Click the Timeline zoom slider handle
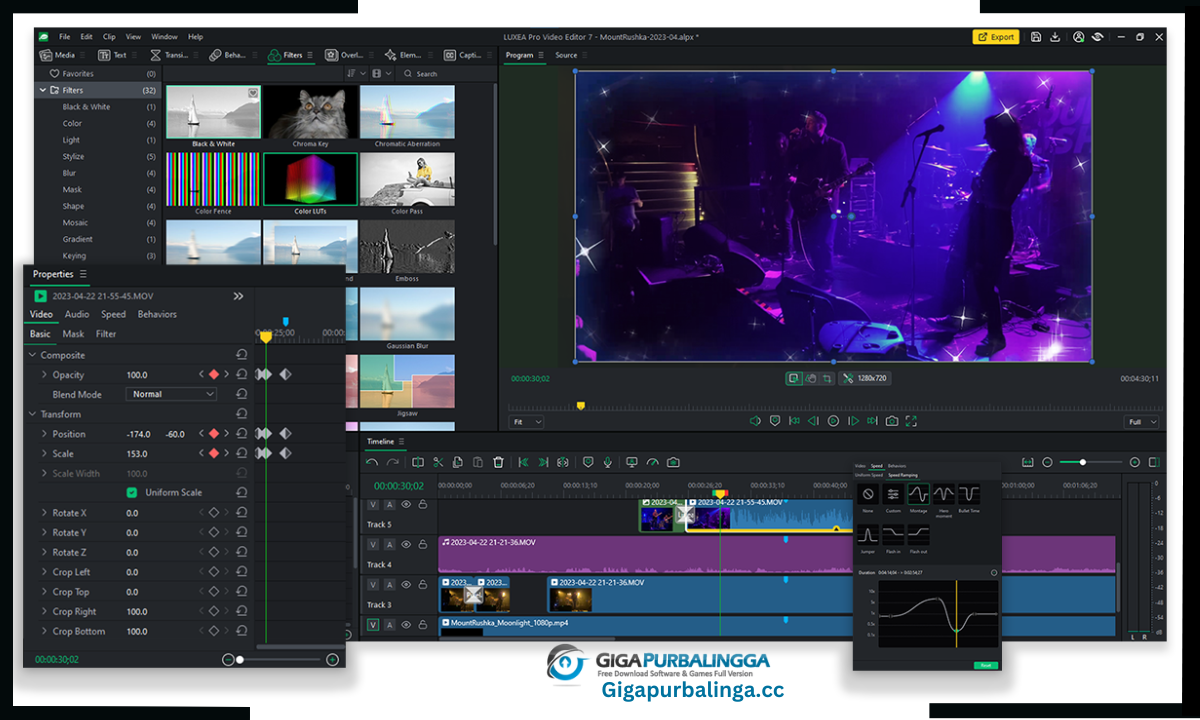The height and width of the screenshot is (720, 1200). [1083, 462]
